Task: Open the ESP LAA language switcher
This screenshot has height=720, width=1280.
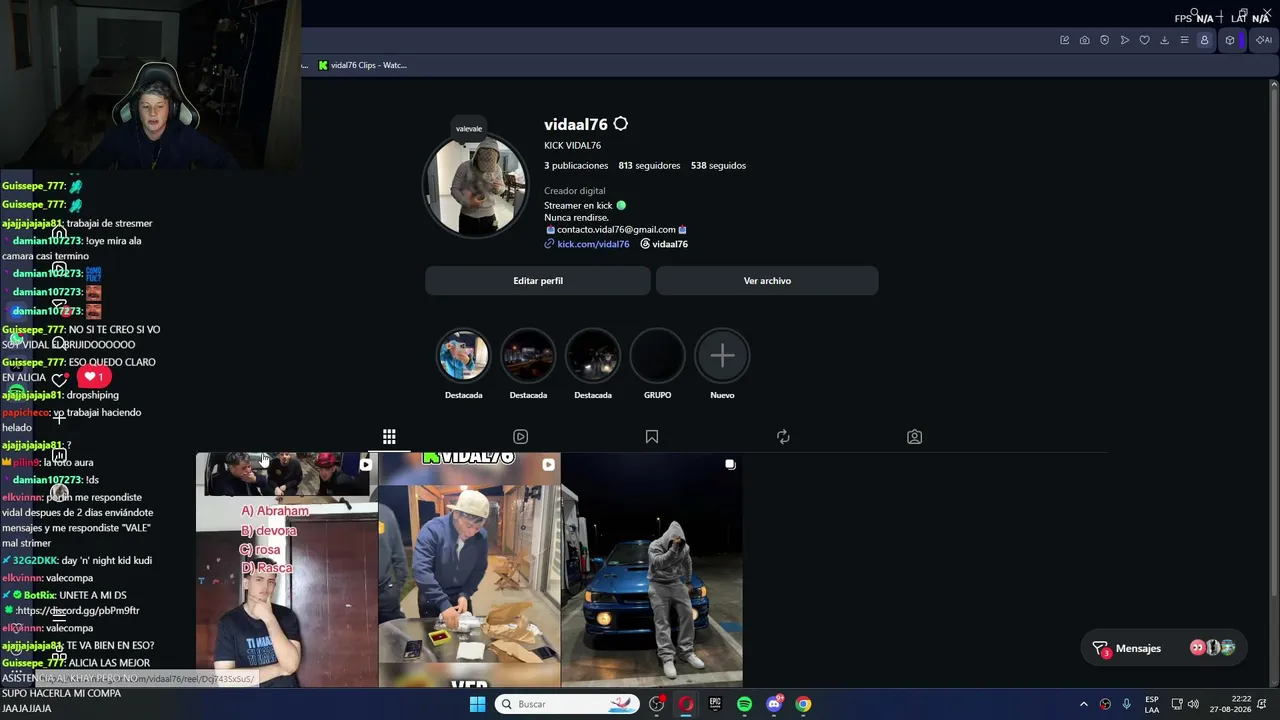Action: tap(1152, 704)
